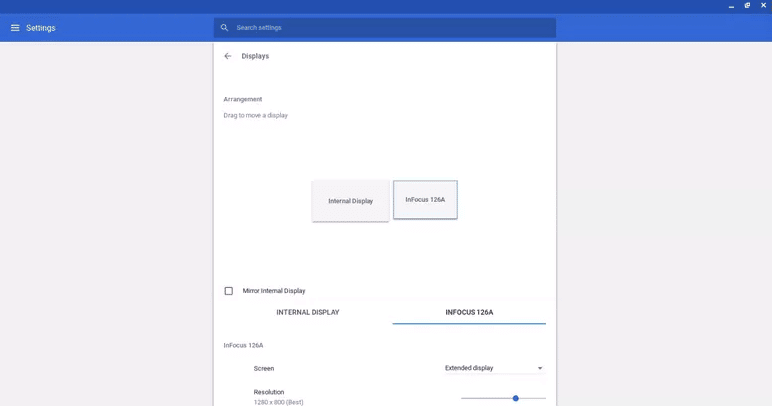The height and width of the screenshot is (406, 772).
Task: Go back using the Displays arrow
Action: (227, 56)
